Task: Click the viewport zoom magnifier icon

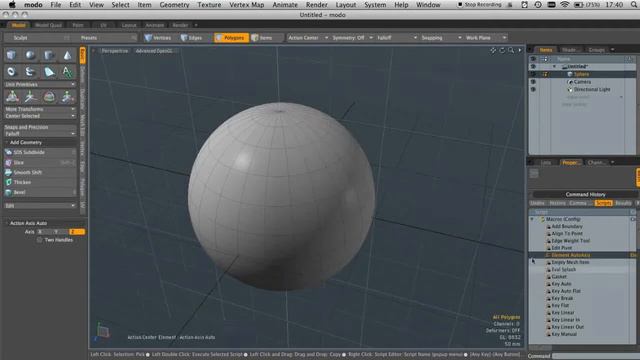Action: (511, 50)
